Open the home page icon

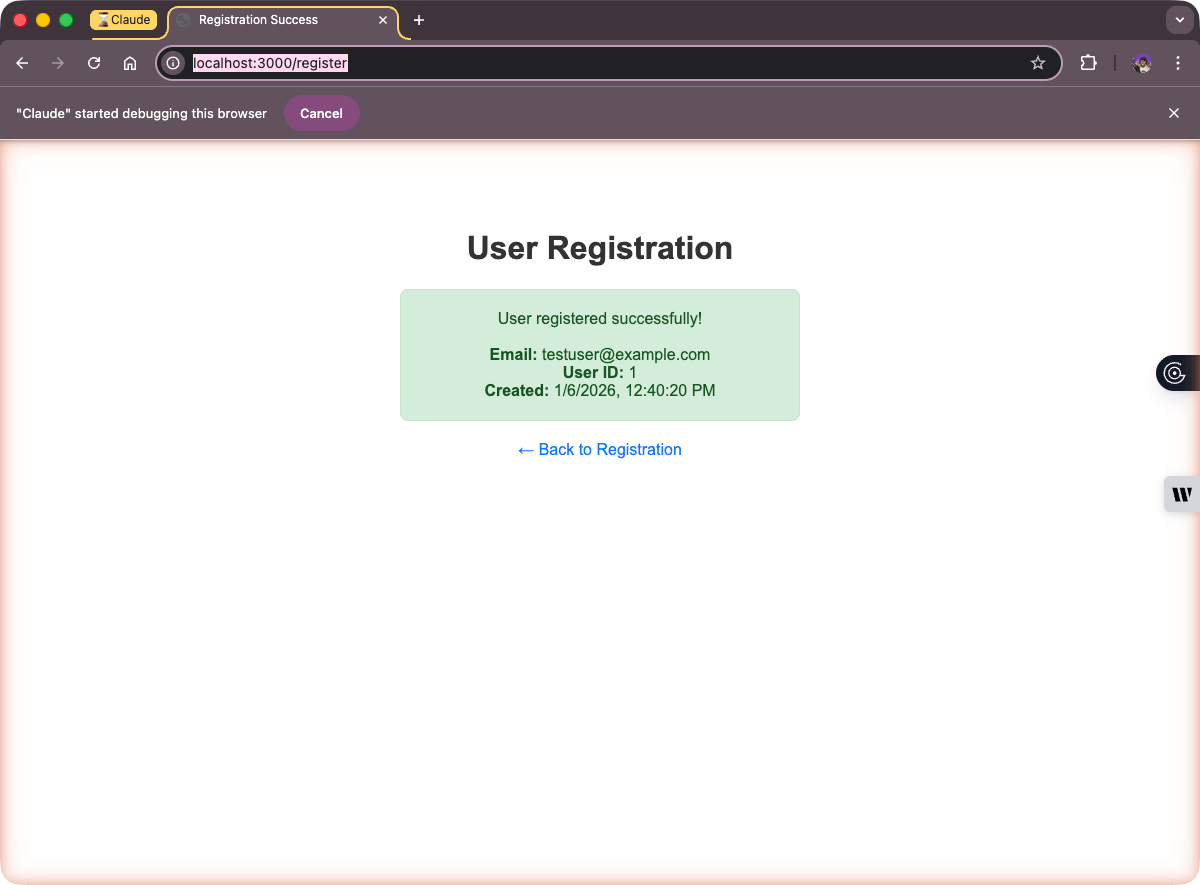point(130,62)
